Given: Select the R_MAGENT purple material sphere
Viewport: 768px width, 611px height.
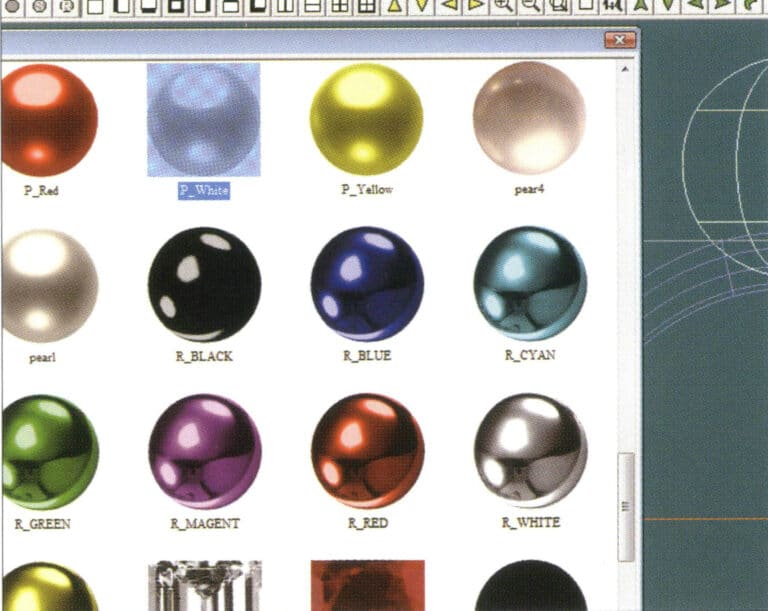Looking at the screenshot, I should [205, 451].
